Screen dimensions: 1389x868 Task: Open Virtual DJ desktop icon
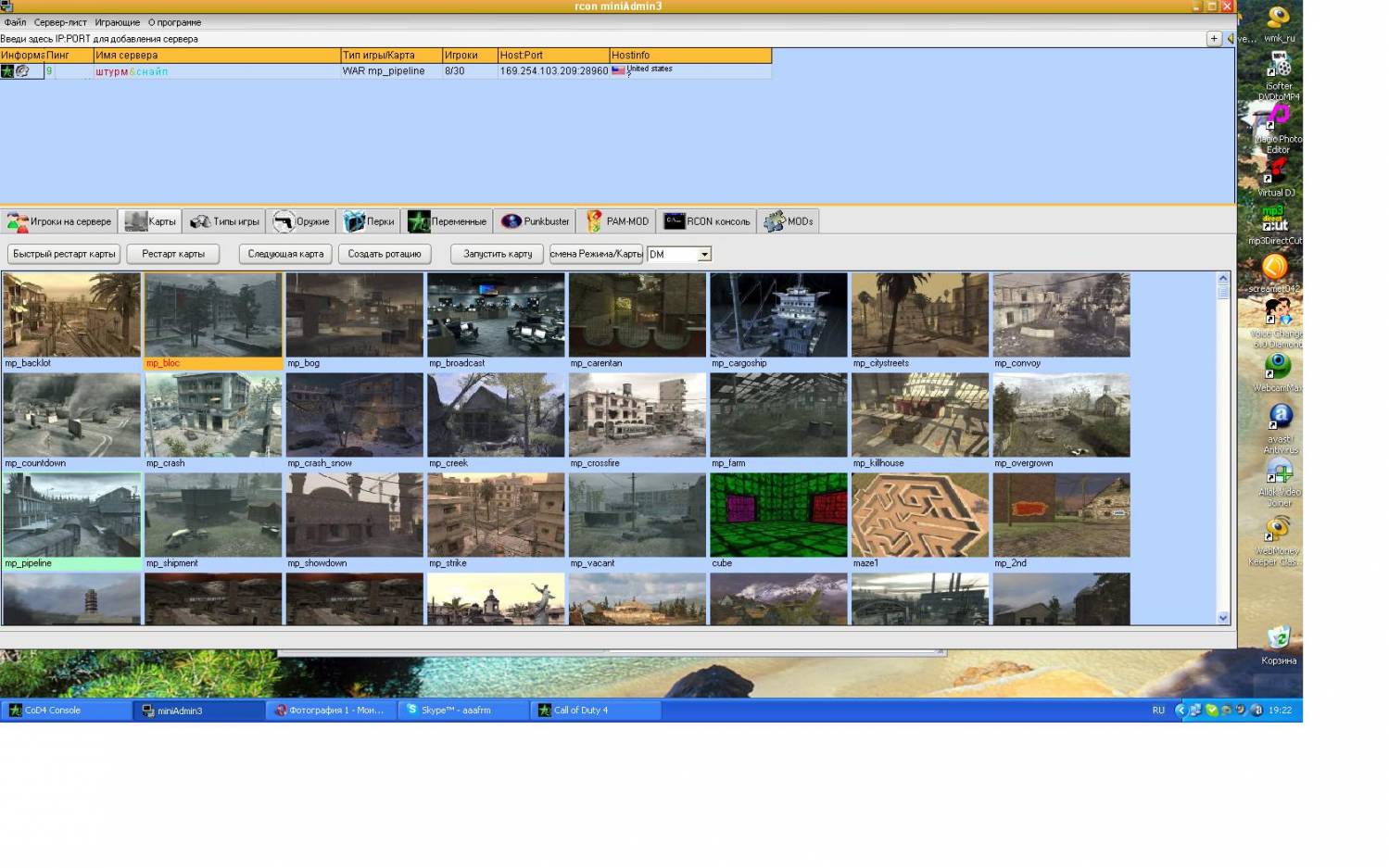(1277, 178)
